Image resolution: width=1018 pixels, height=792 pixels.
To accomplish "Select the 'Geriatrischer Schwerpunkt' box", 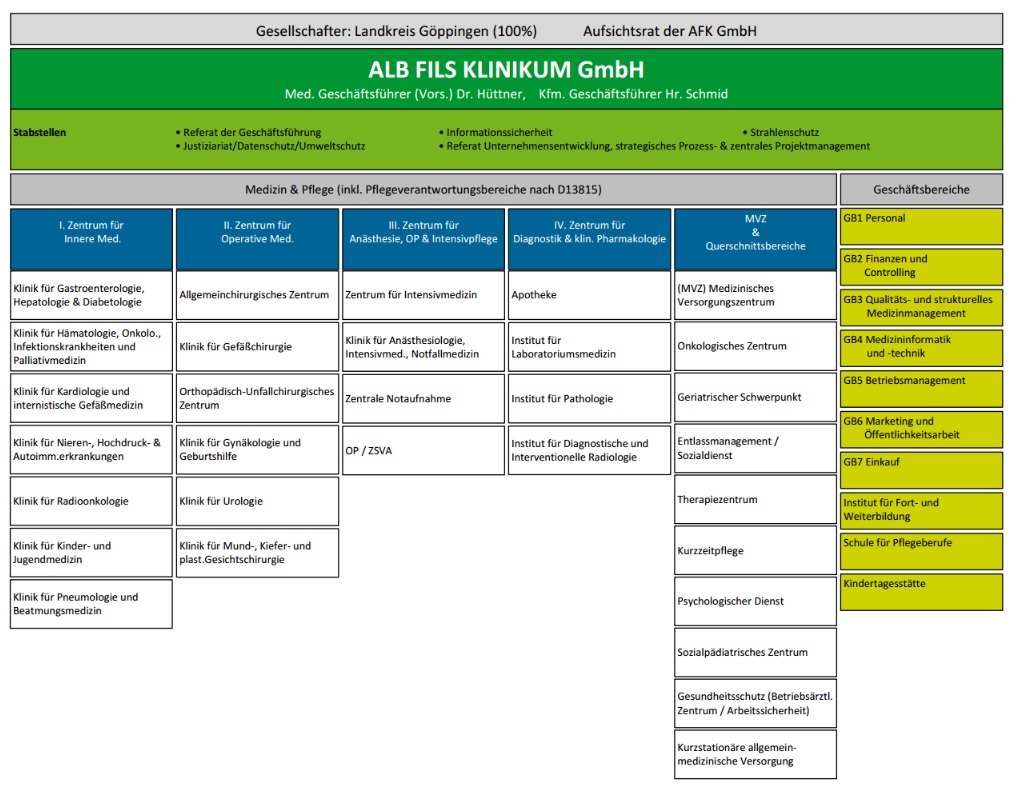I will point(756,397).
